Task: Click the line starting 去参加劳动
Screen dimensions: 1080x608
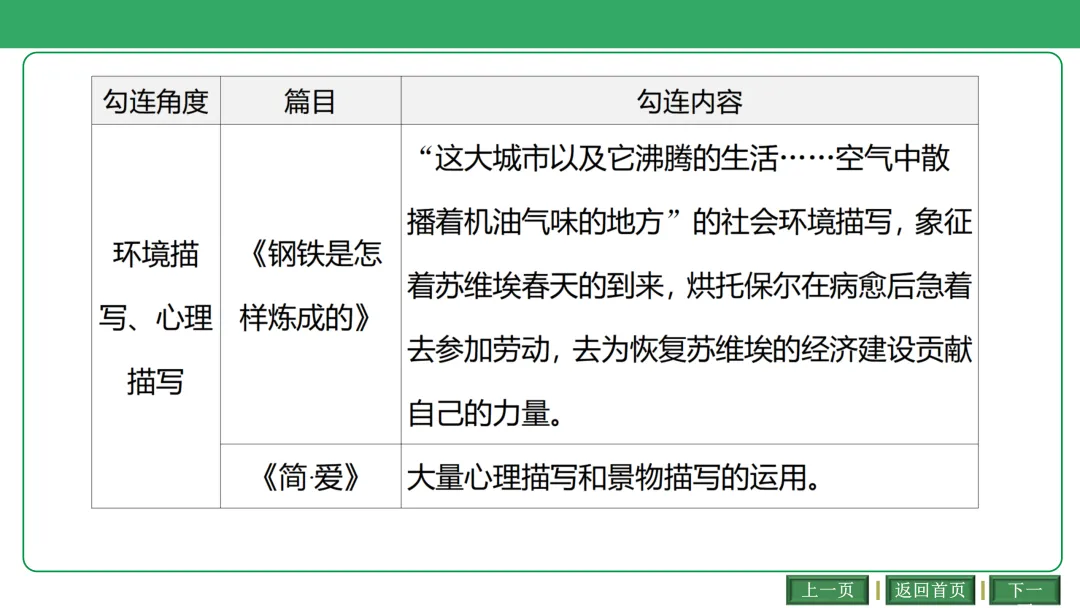Action: (689, 350)
